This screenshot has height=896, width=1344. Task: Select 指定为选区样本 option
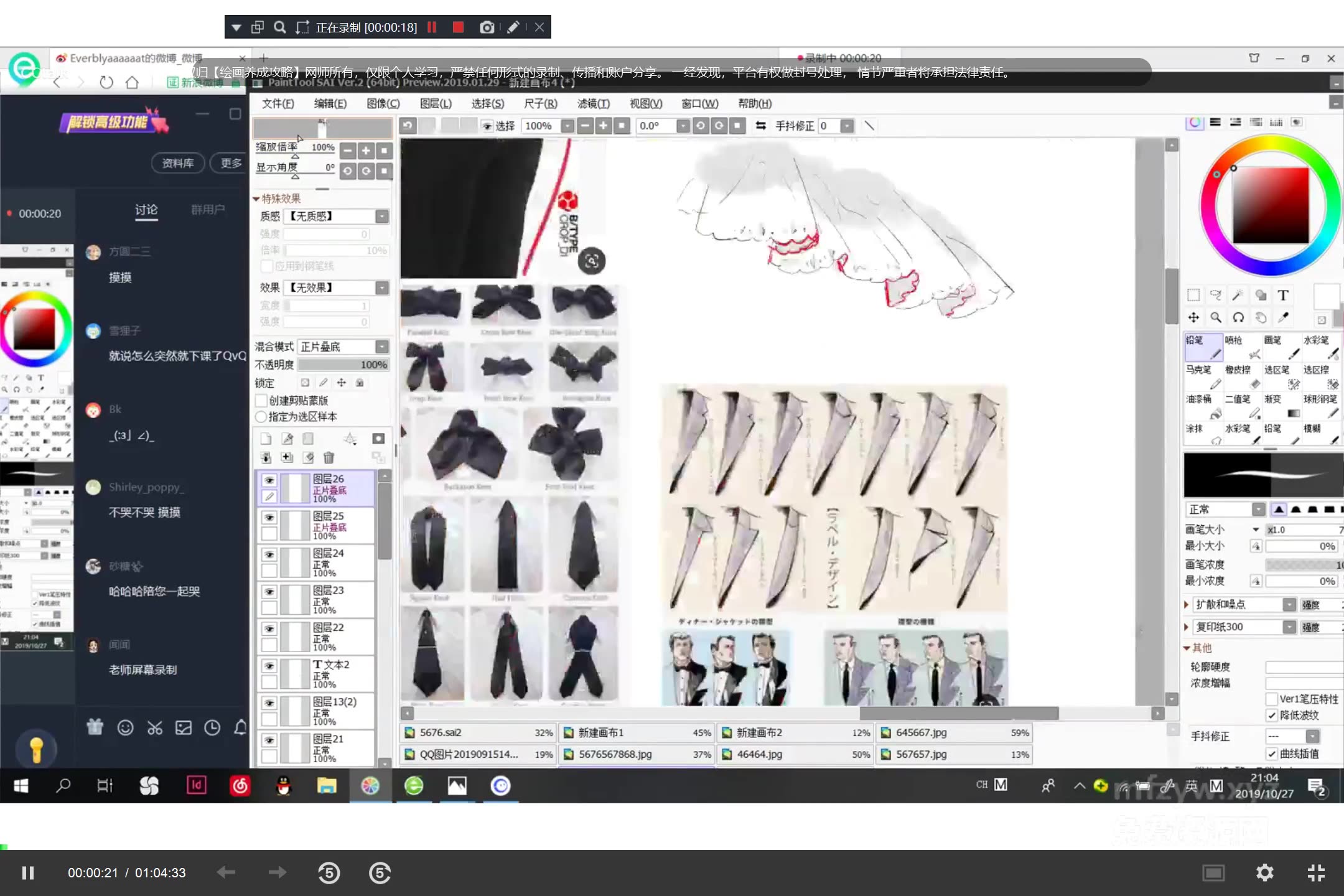261,416
